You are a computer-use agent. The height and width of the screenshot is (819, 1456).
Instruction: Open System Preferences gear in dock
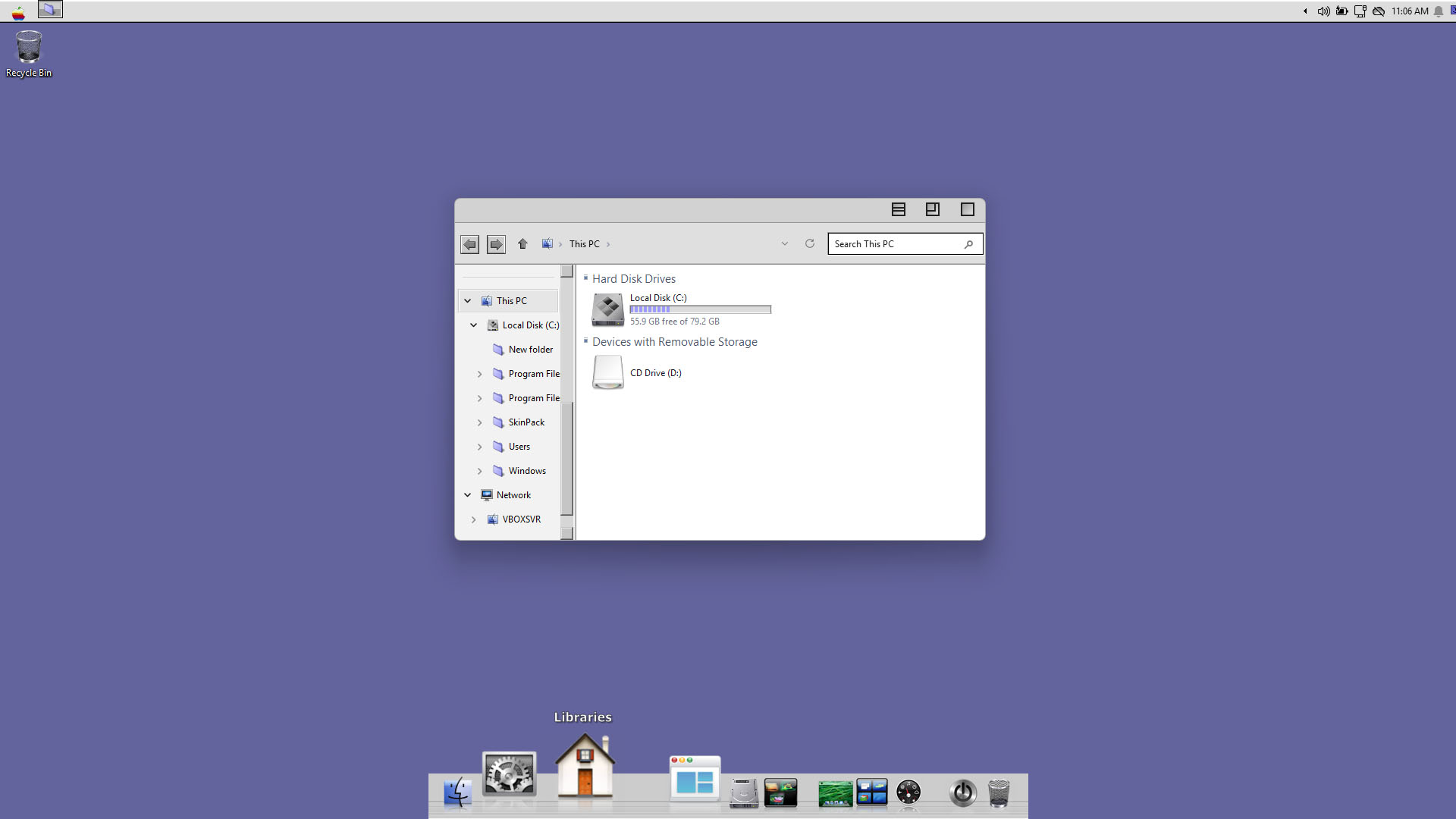pos(509,774)
